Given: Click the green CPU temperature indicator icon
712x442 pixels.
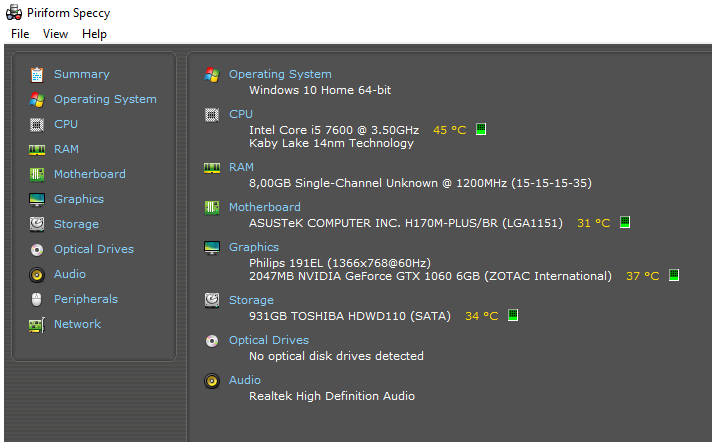Looking at the screenshot, I should click(481, 129).
